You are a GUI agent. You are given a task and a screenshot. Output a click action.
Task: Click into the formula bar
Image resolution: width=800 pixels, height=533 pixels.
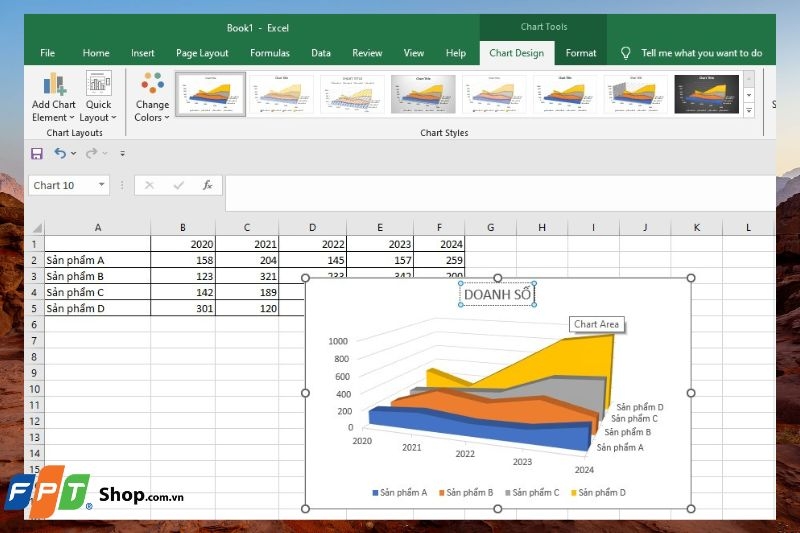click(x=500, y=193)
